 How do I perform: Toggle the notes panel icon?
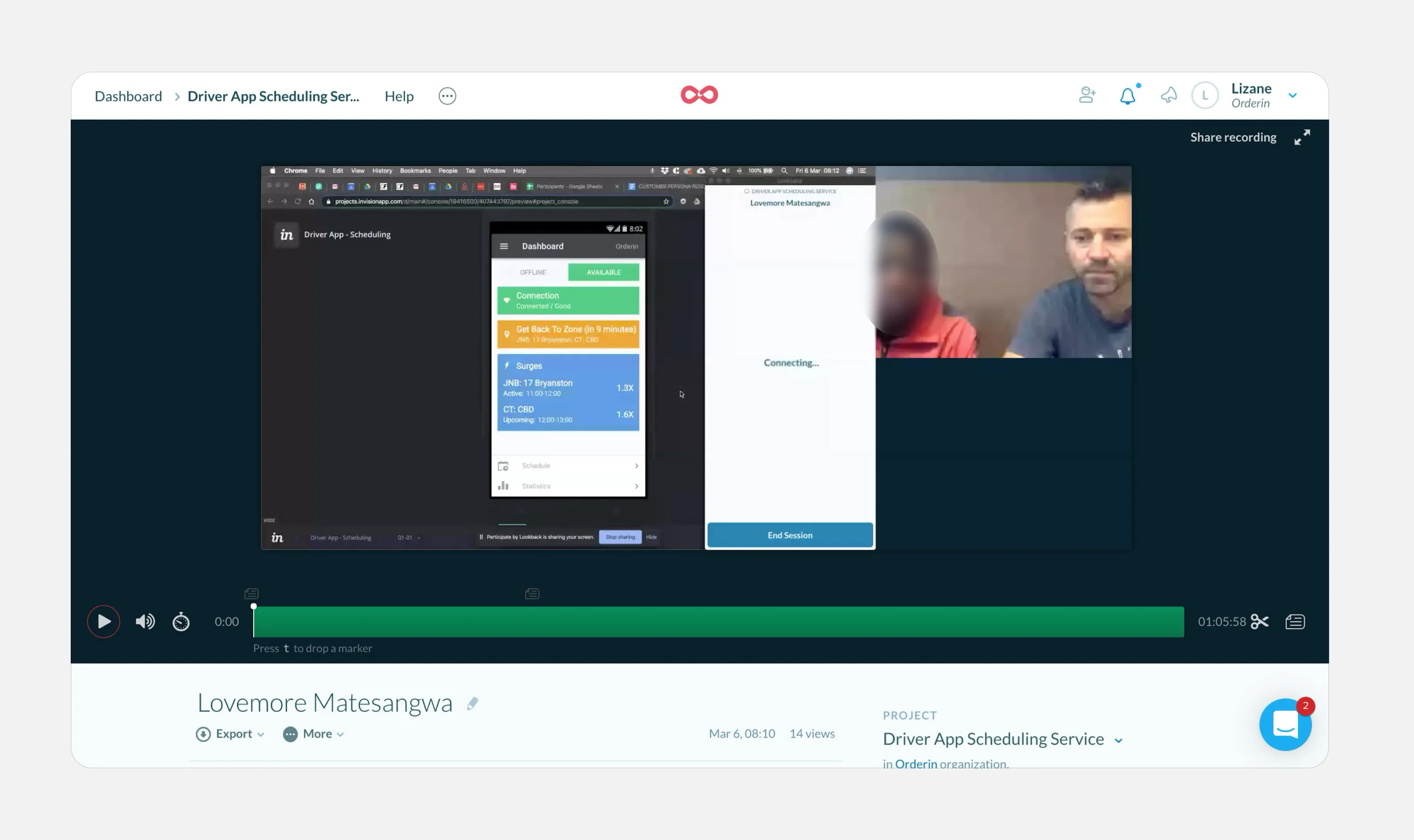(x=1295, y=621)
